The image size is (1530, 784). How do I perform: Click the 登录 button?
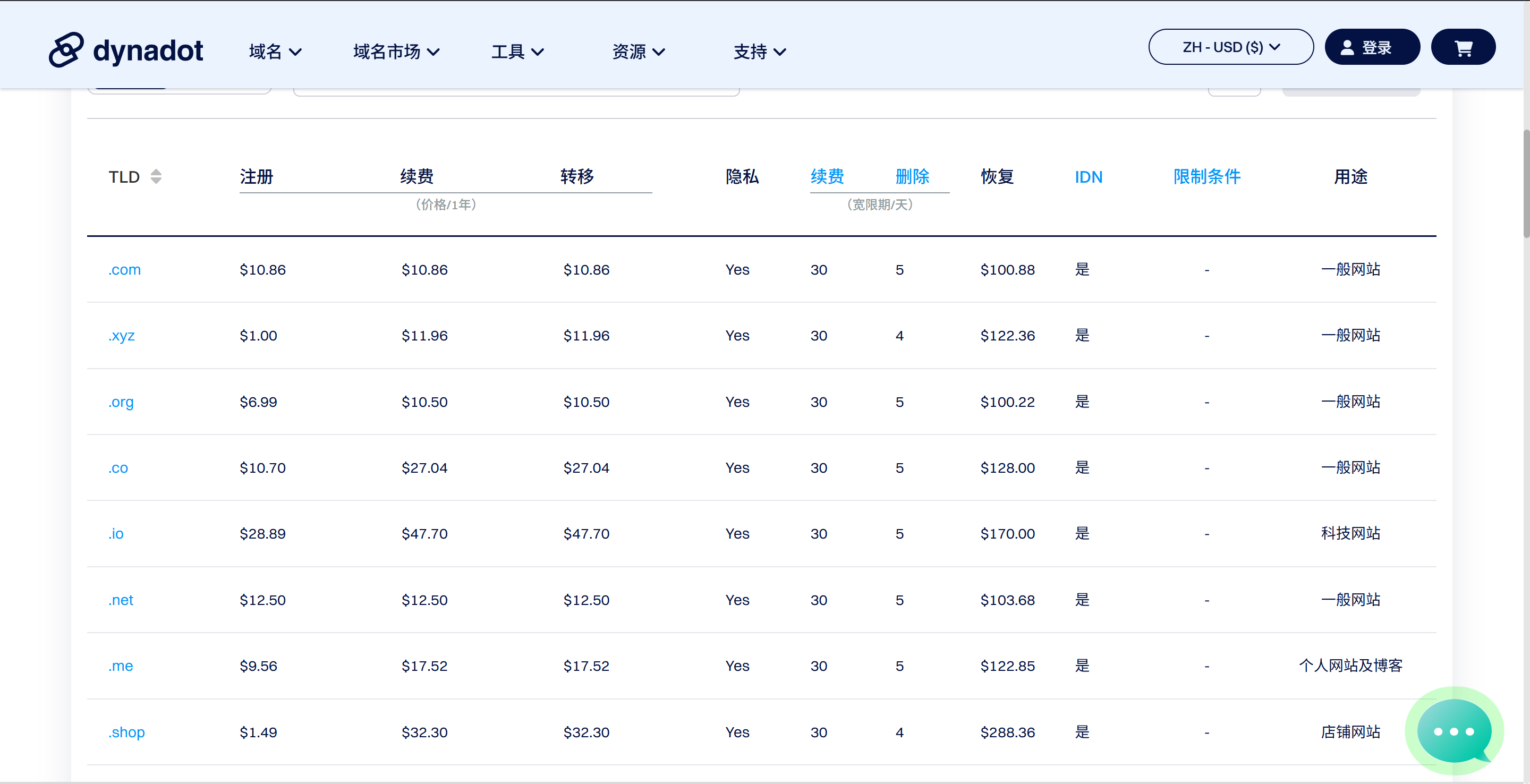click(x=1372, y=47)
